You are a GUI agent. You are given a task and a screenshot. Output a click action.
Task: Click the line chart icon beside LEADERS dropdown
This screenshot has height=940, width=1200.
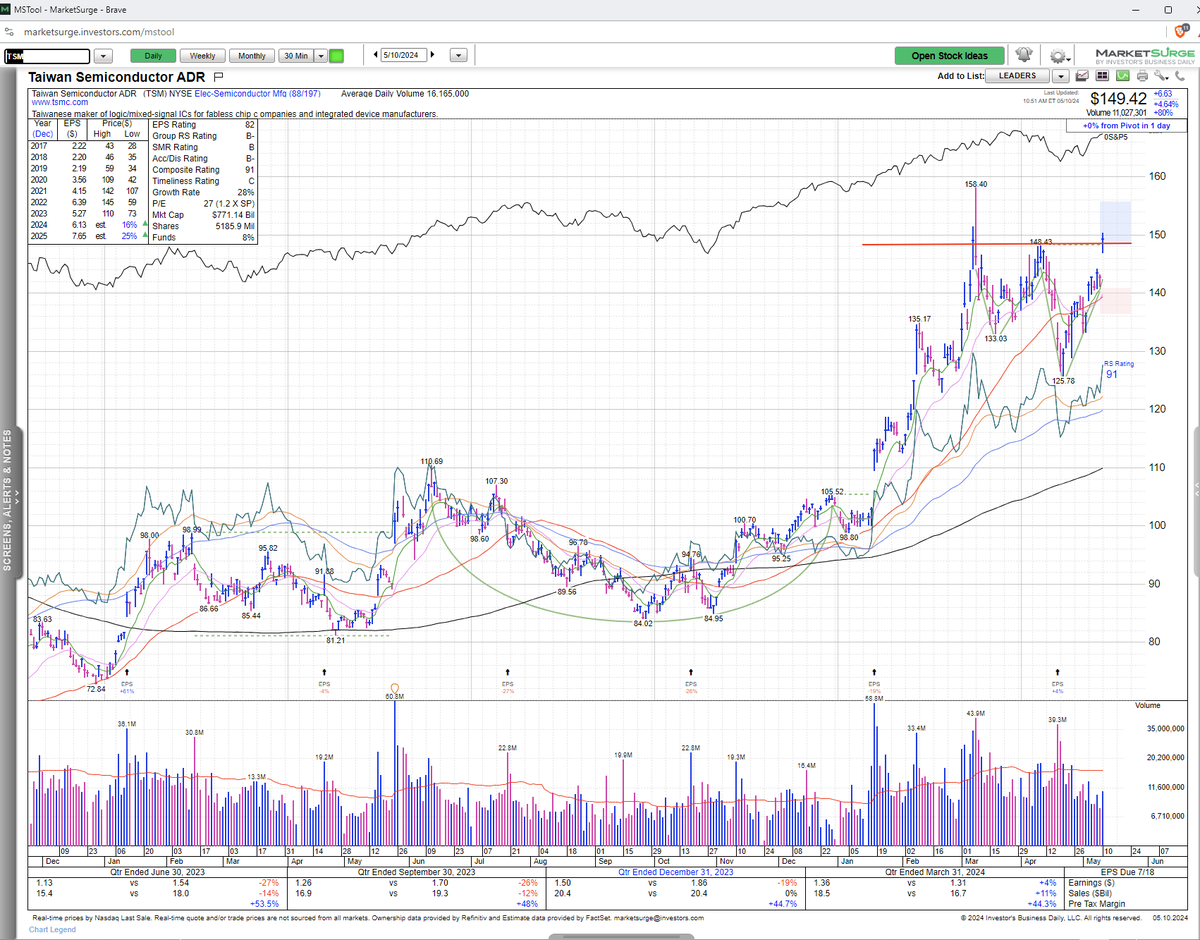(x=1084, y=76)
